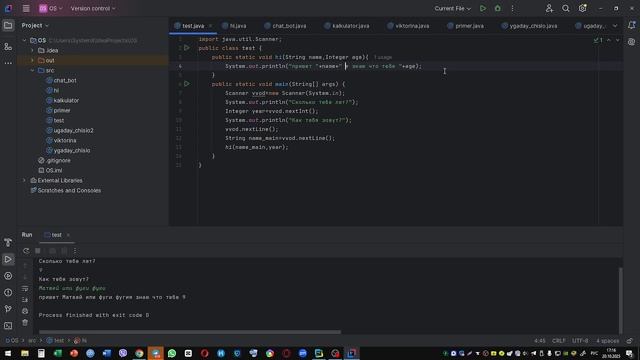Toggle scroll to end in console
The height and width of the screenshot is (360, 640).
click(25, 300)
